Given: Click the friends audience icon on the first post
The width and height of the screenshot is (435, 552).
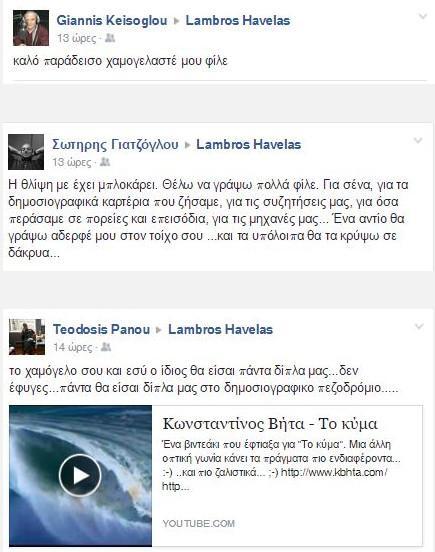Looking at the screenshot, I should (110, 38).
